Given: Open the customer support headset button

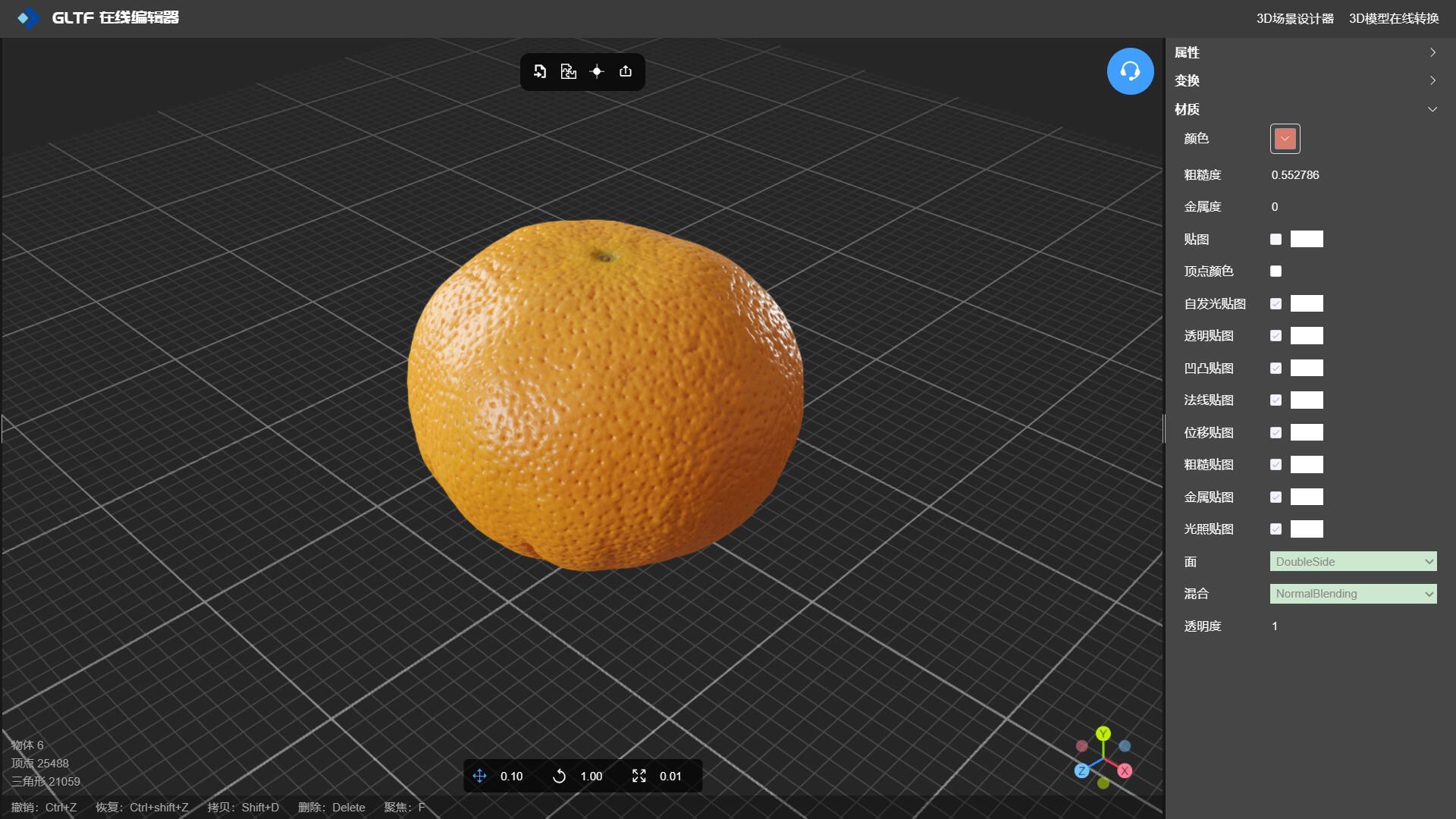Looking at the screenshot, I should click(x=1130, y=71).
